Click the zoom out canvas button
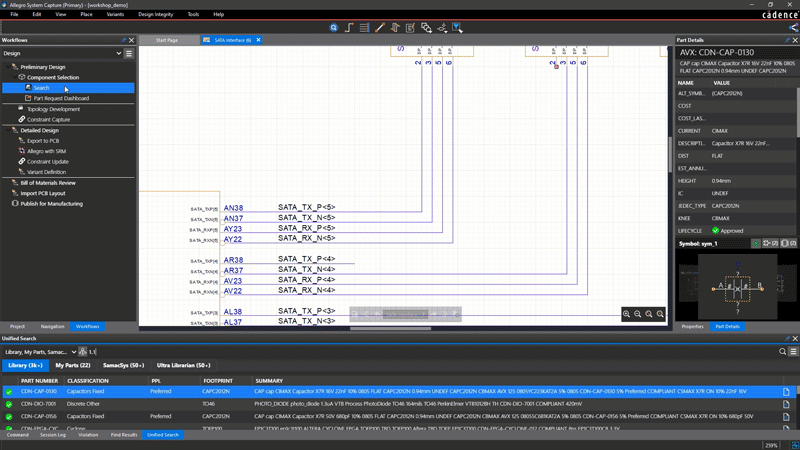 tap(637, 314)
